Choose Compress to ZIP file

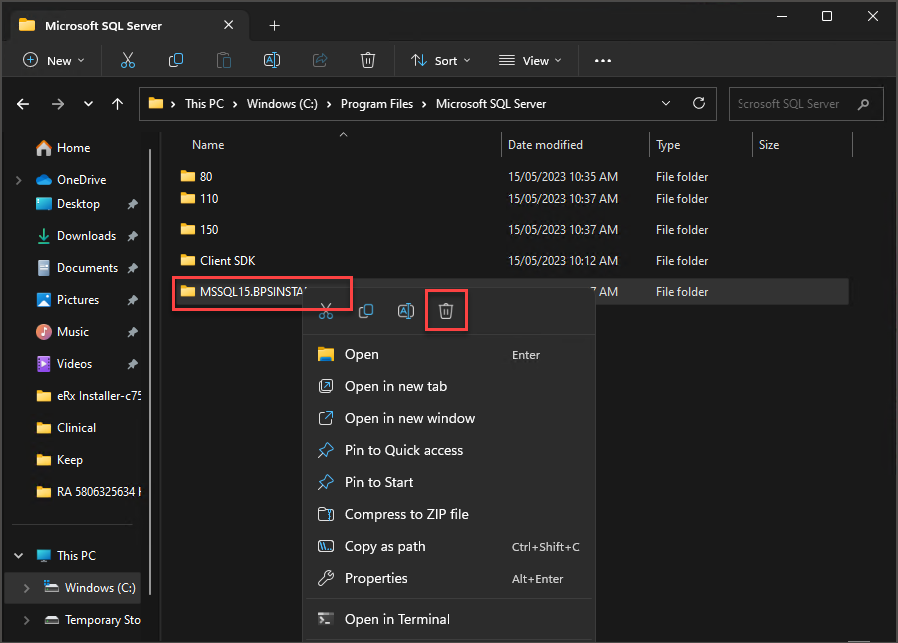tap(449, 515)
